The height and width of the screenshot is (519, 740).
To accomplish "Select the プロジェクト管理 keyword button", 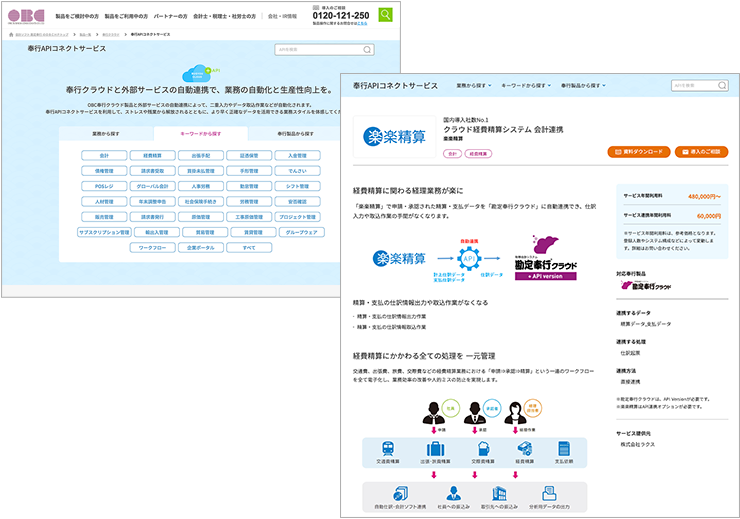I will coord(297,217).
